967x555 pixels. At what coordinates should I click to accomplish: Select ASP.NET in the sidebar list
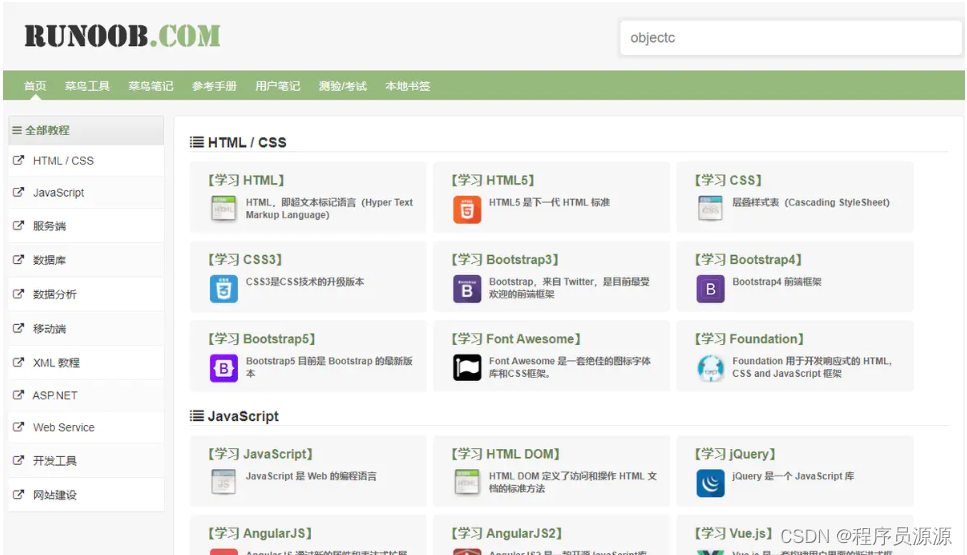(x=55, y=395)
